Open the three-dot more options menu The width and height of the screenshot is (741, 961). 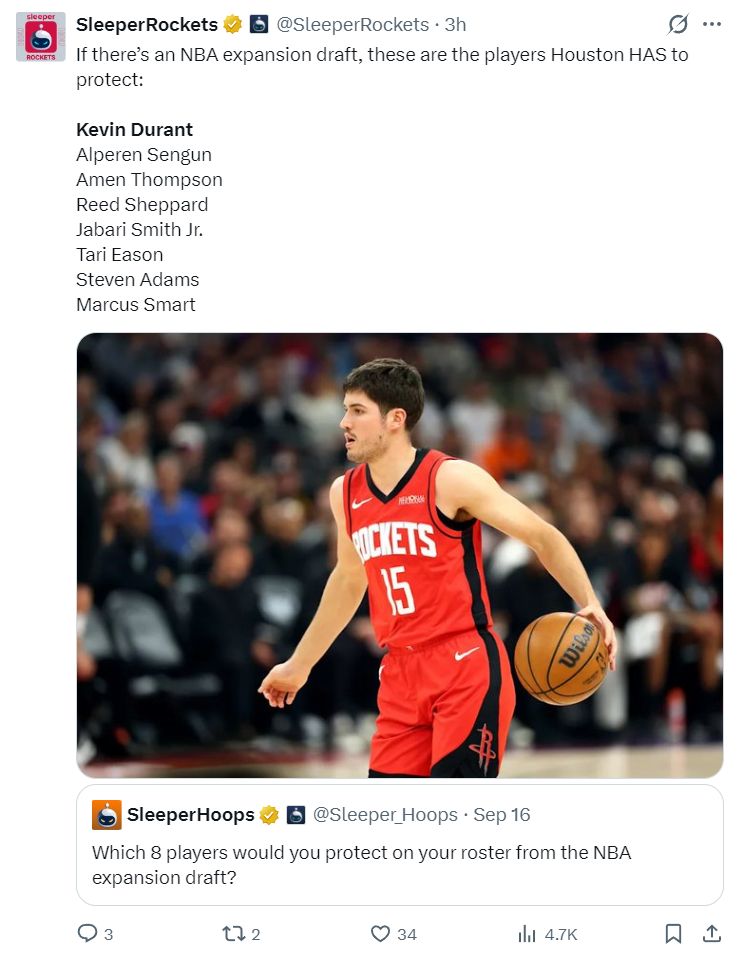pyautogui.click(x=712, y=24)
